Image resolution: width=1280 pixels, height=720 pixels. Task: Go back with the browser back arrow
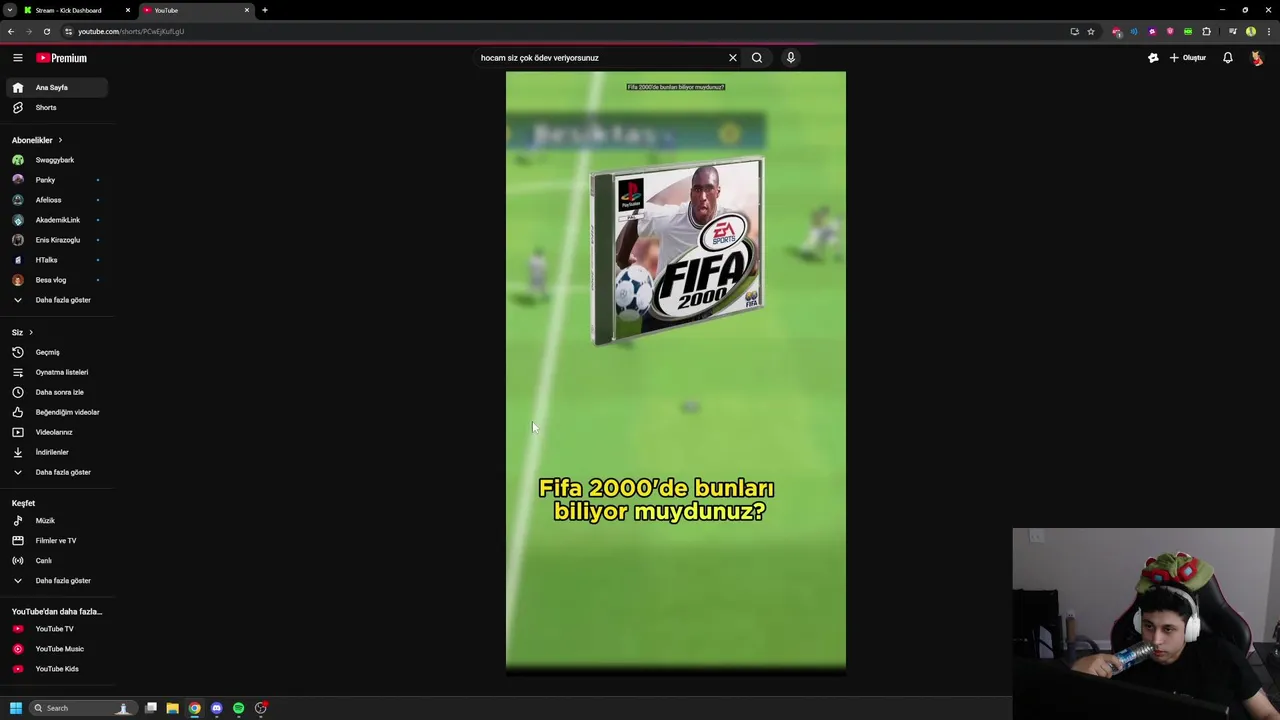coord(11,31)
